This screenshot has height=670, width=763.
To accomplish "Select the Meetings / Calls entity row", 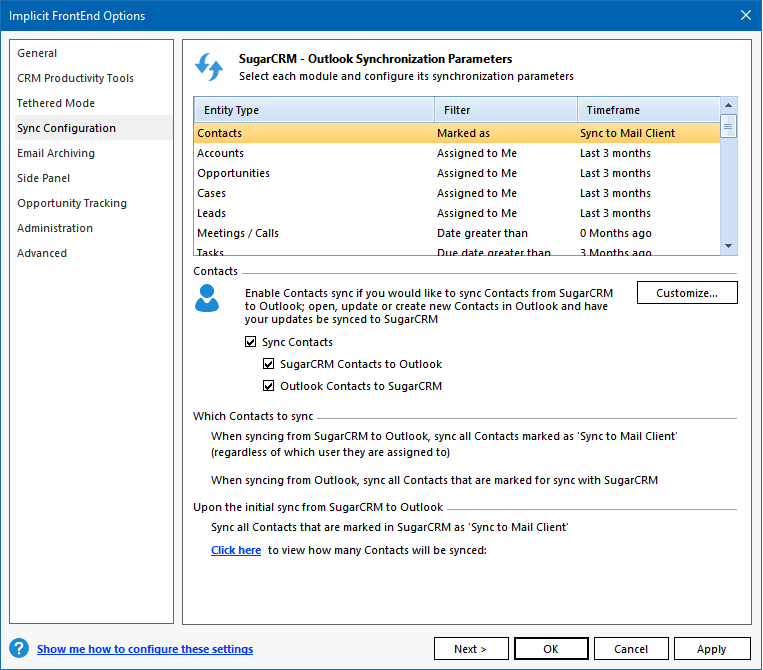I will (238, 233).
